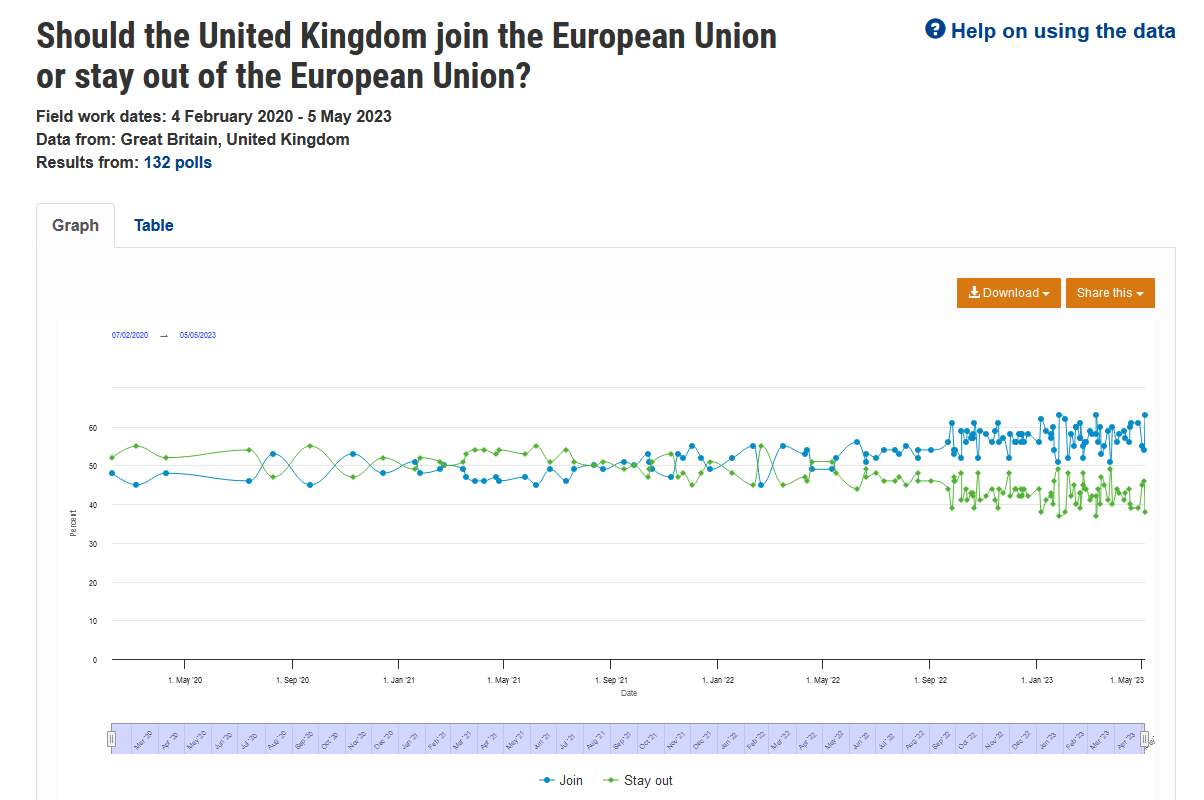This screenshot has width=1204, height=800.
Task: Click the 07/02/2020 start date field
Action: [x=130, y=335]
